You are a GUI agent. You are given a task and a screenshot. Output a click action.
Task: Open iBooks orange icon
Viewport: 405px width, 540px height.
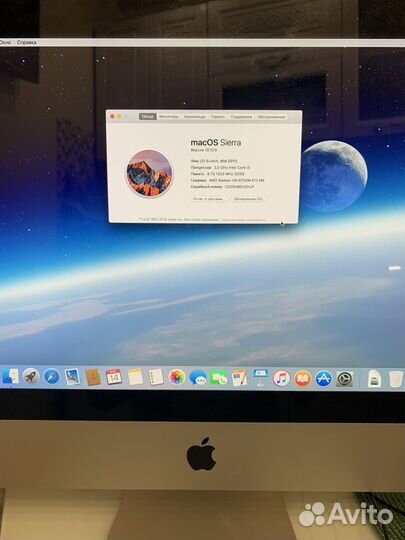tap(303, 378)
